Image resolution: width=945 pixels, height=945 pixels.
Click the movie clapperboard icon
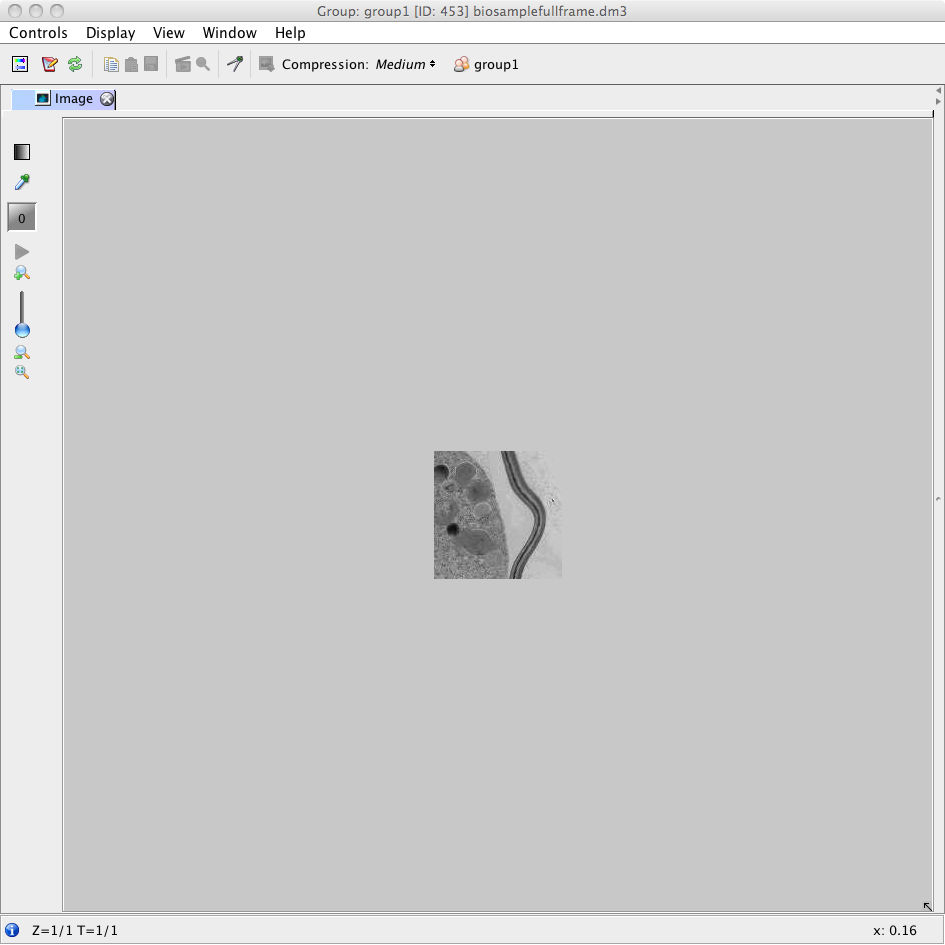pos(183,64)
